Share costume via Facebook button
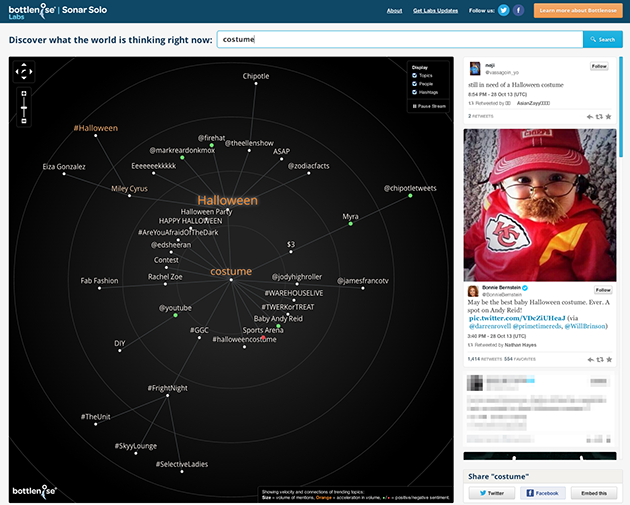This screenshot has width=630, height=505. 543,493
